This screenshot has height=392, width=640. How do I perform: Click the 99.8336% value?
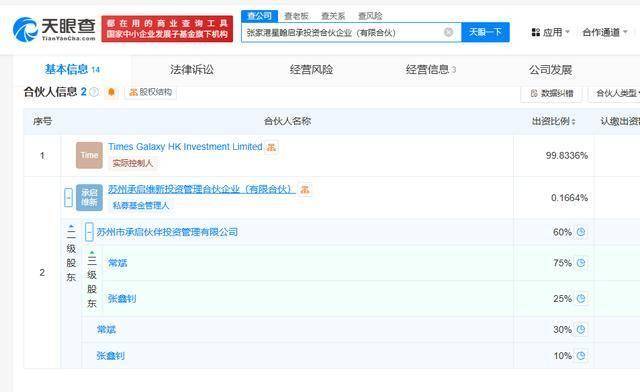567,156
